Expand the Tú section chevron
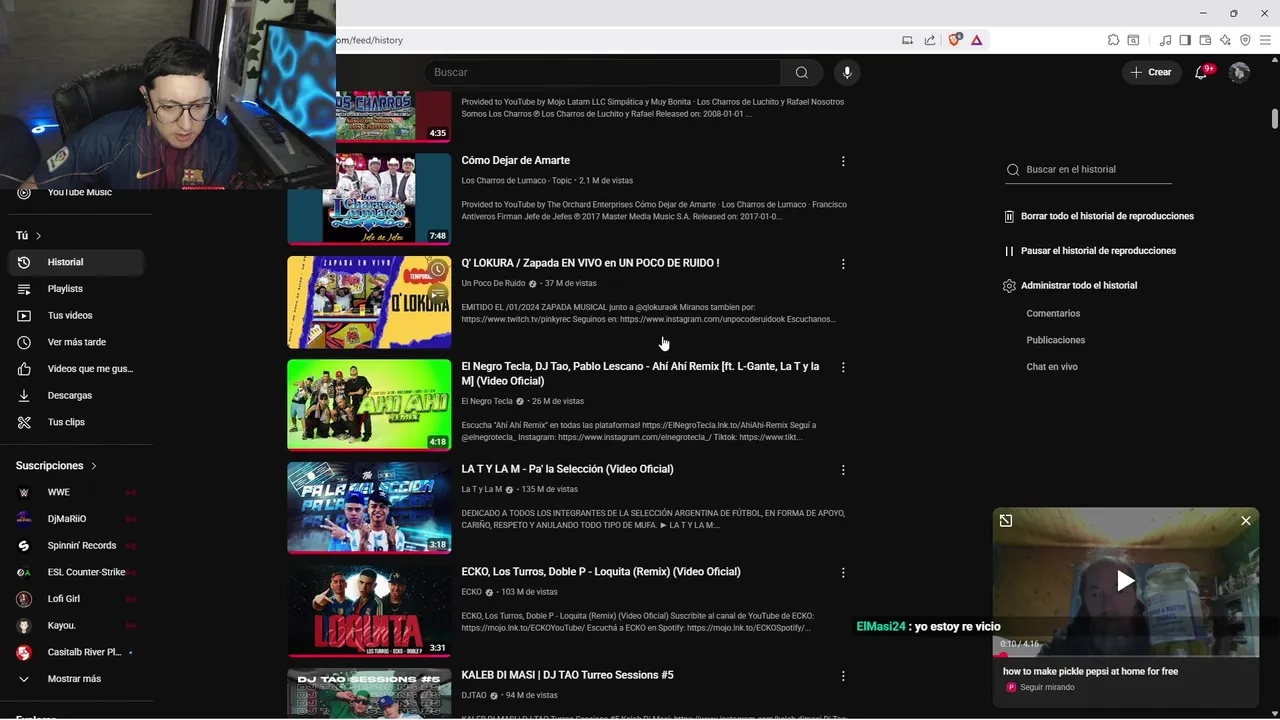 tap(38, 236)
